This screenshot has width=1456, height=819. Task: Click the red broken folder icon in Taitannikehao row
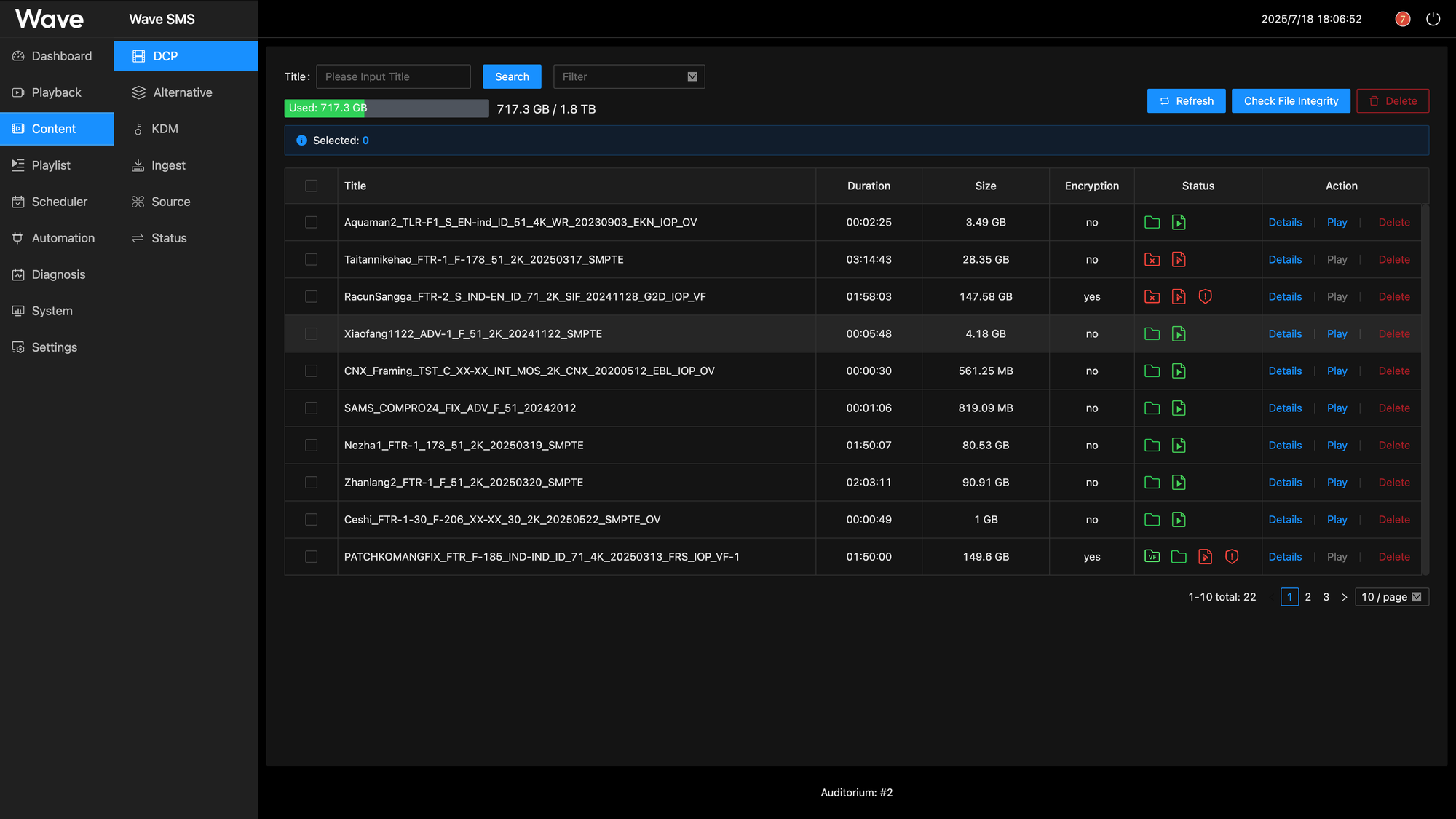(1152, 259)
